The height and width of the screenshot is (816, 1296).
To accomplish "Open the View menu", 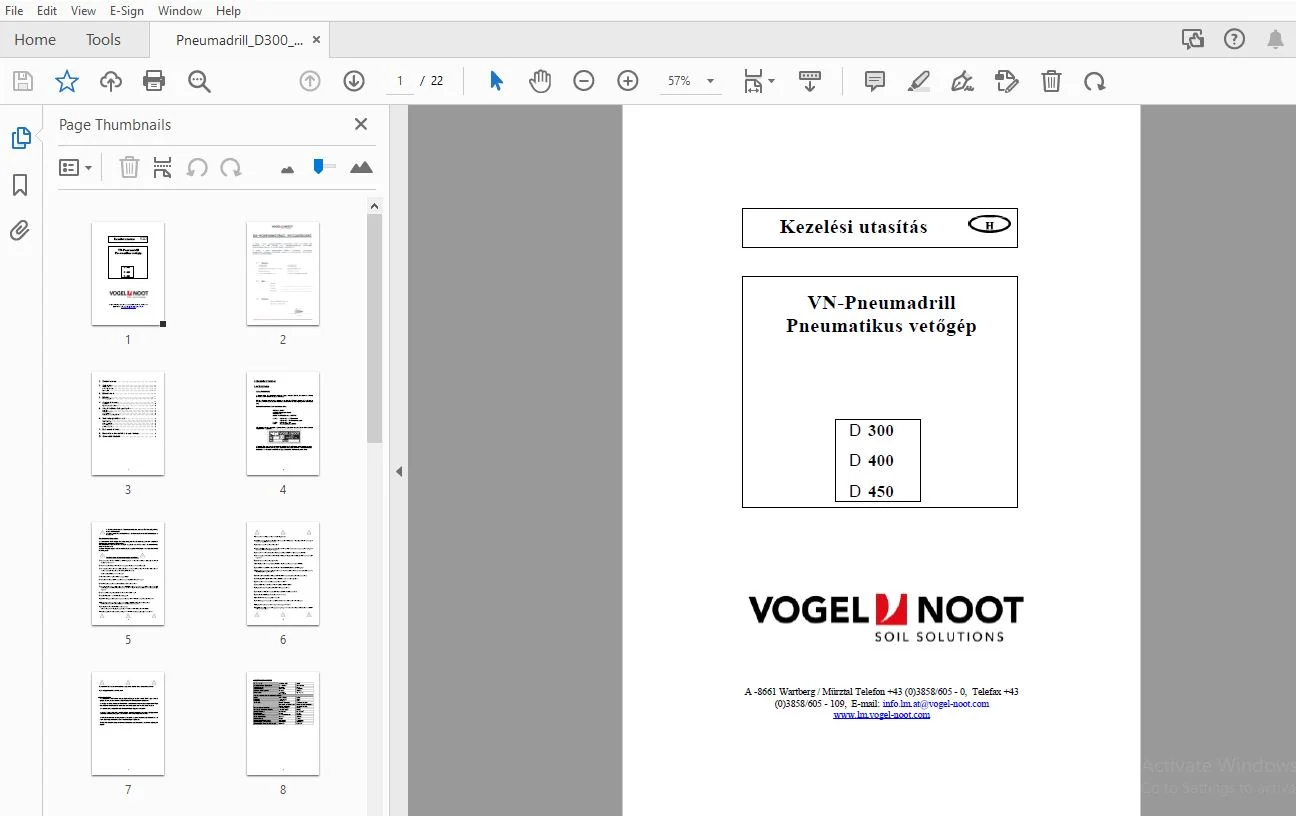I will coord(84,10).
